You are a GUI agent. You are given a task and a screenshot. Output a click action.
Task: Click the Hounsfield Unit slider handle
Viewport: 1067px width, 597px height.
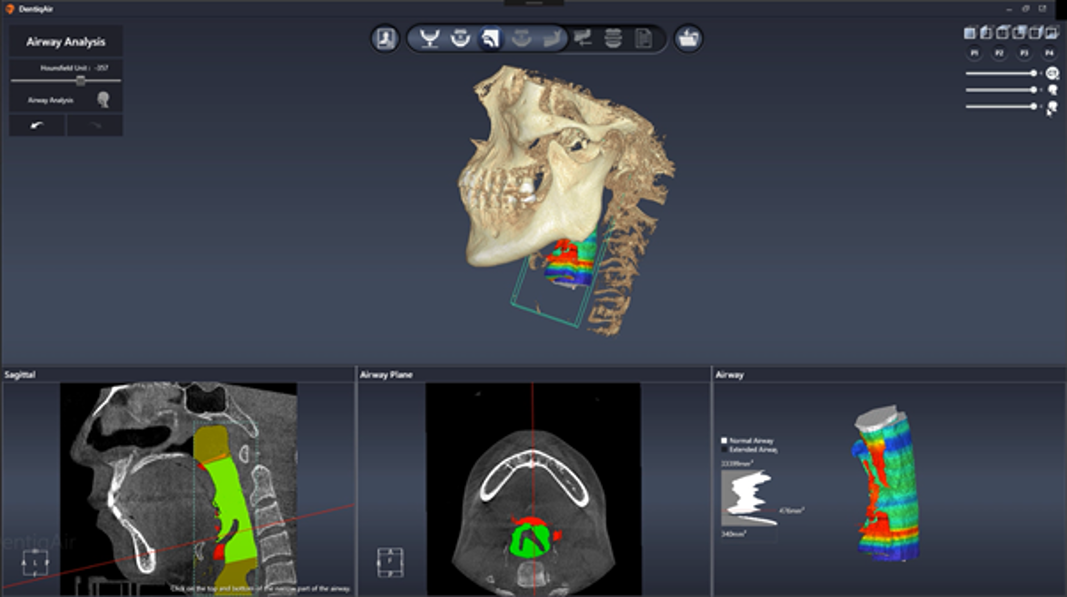(80, 80)
